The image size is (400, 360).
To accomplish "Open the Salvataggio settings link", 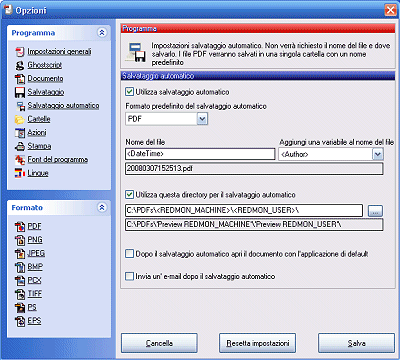I will point(46,92).
